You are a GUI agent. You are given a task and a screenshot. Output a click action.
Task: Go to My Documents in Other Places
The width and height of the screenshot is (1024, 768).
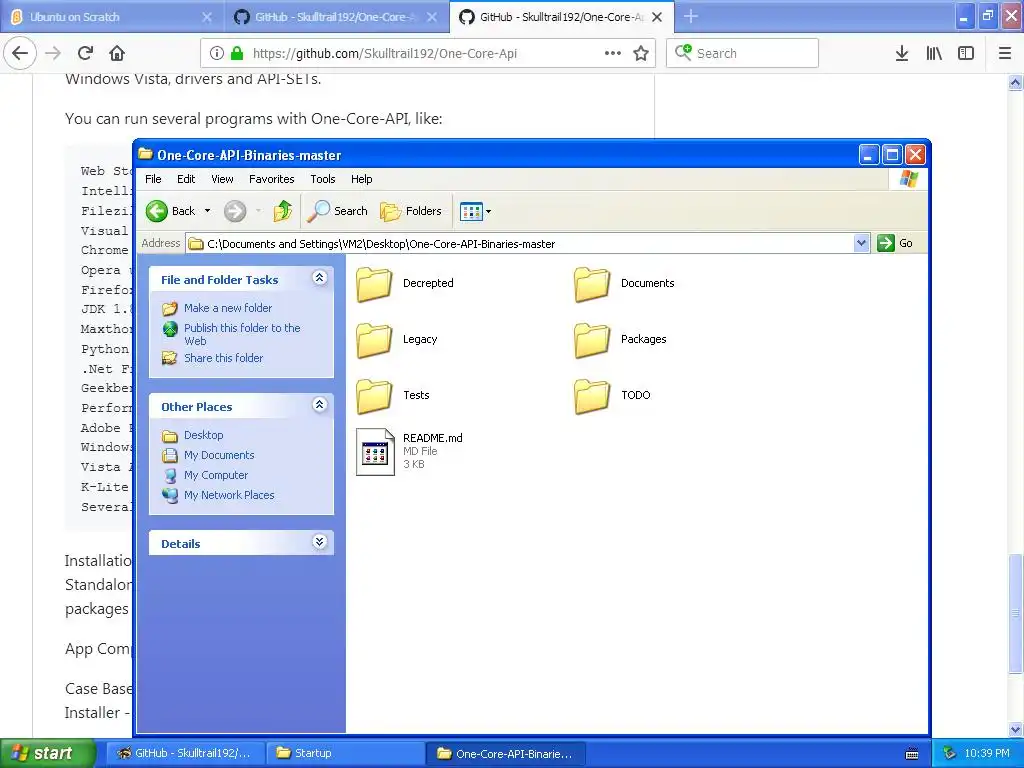219,455
